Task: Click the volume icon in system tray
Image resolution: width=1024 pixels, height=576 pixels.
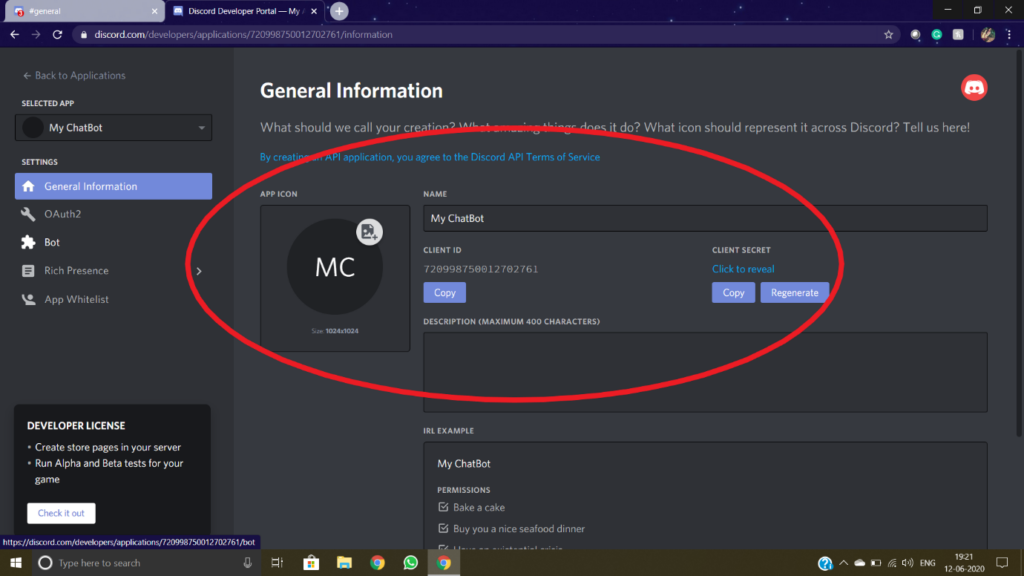Action: coord(908,563)
